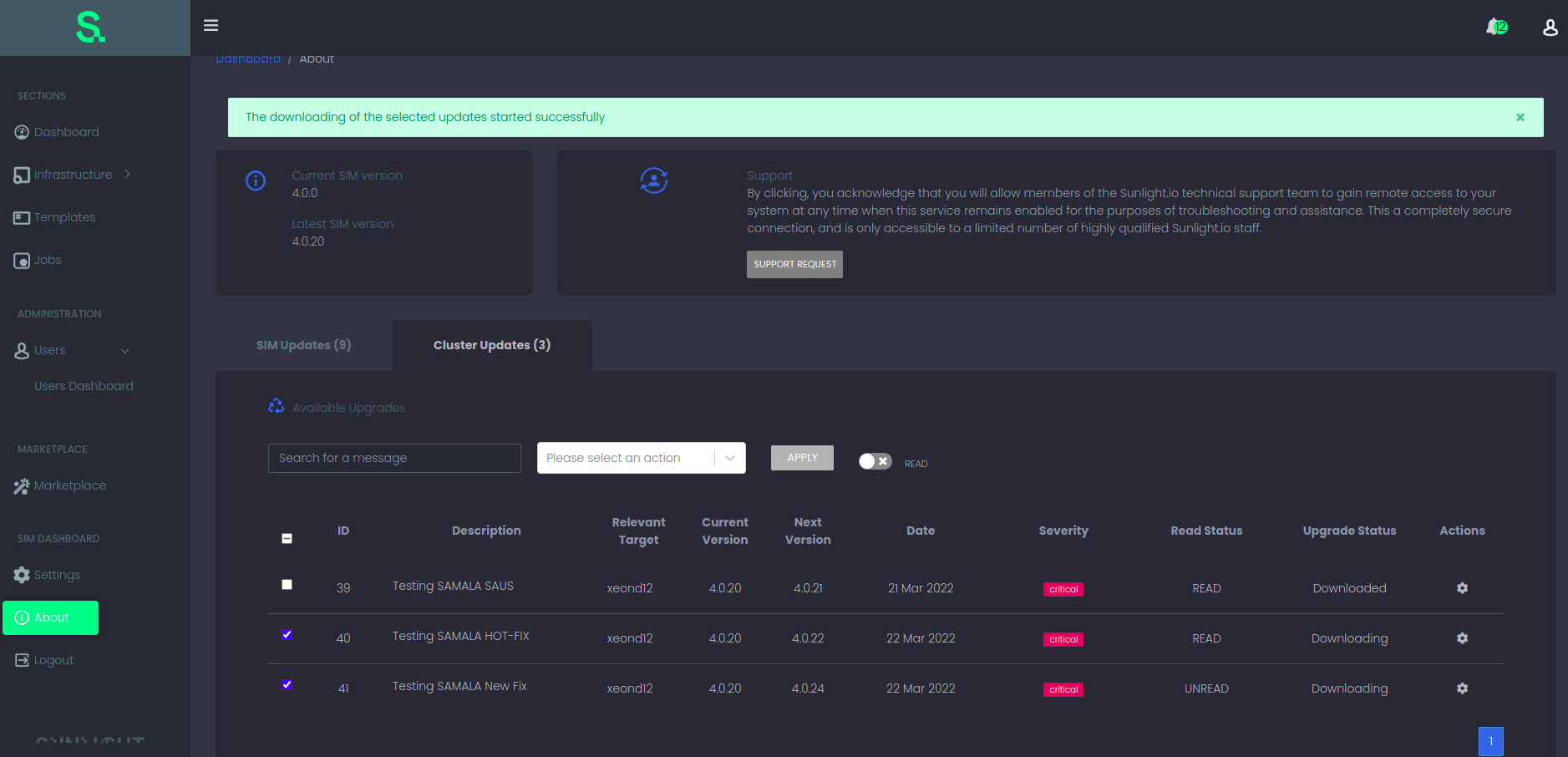Open actions gear for update 39
The height and width of the screenshot is (757, 1568).
click(x=1462, y=588)
